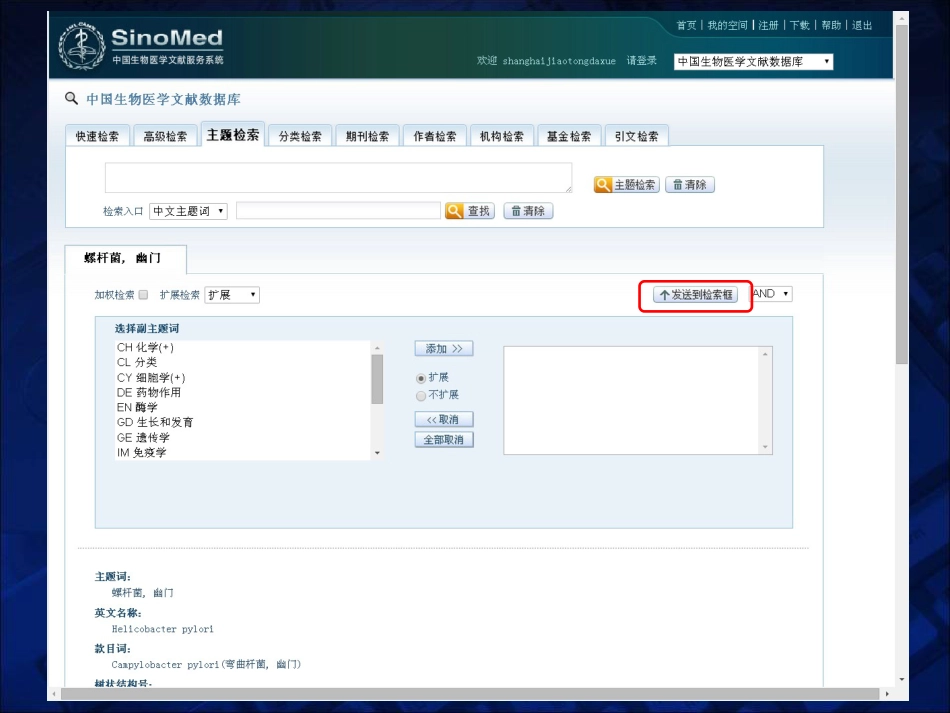Open the AND operator dropdown
This screenshot has width=950, height=713.
[772, 294]
